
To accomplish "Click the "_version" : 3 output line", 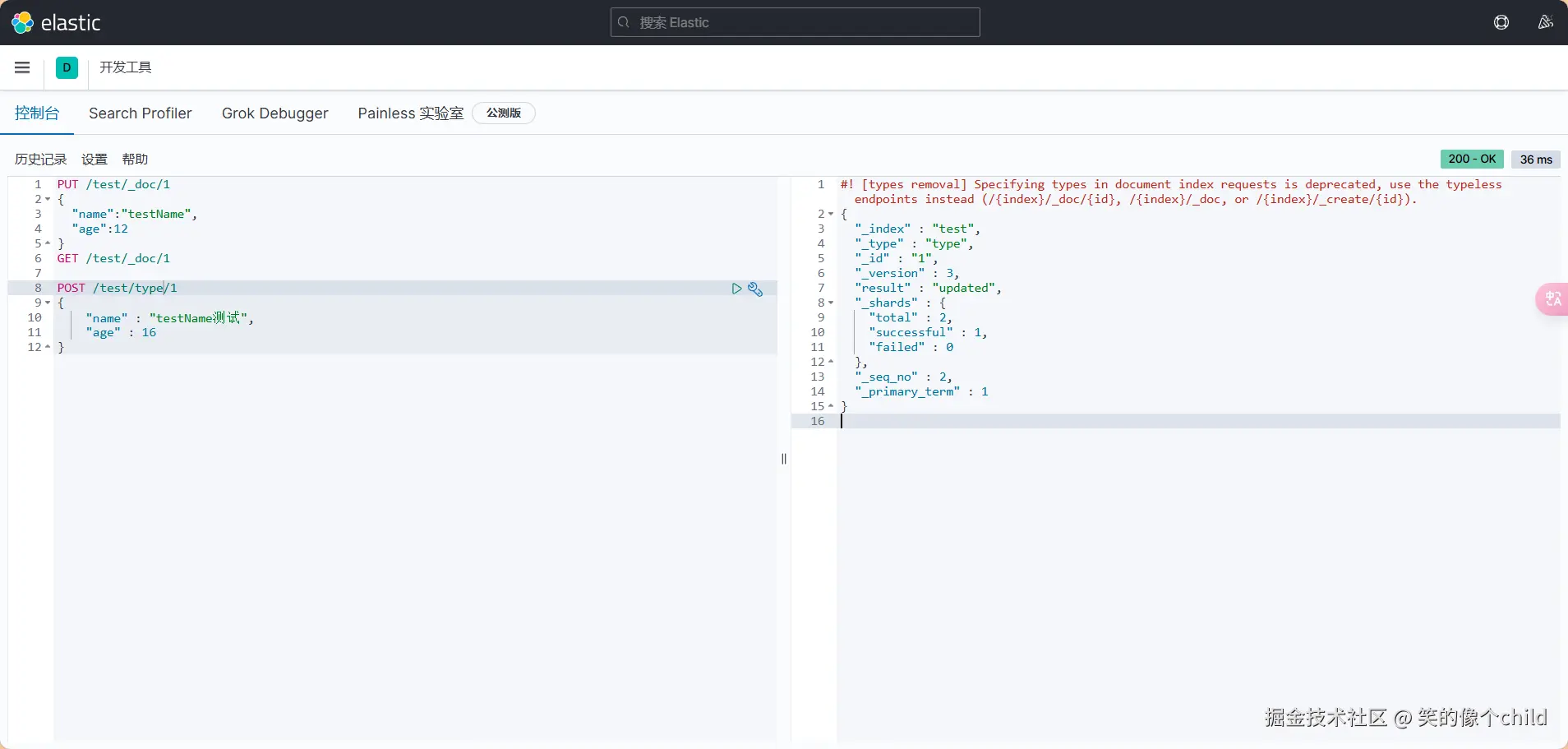I will [906, 274].
